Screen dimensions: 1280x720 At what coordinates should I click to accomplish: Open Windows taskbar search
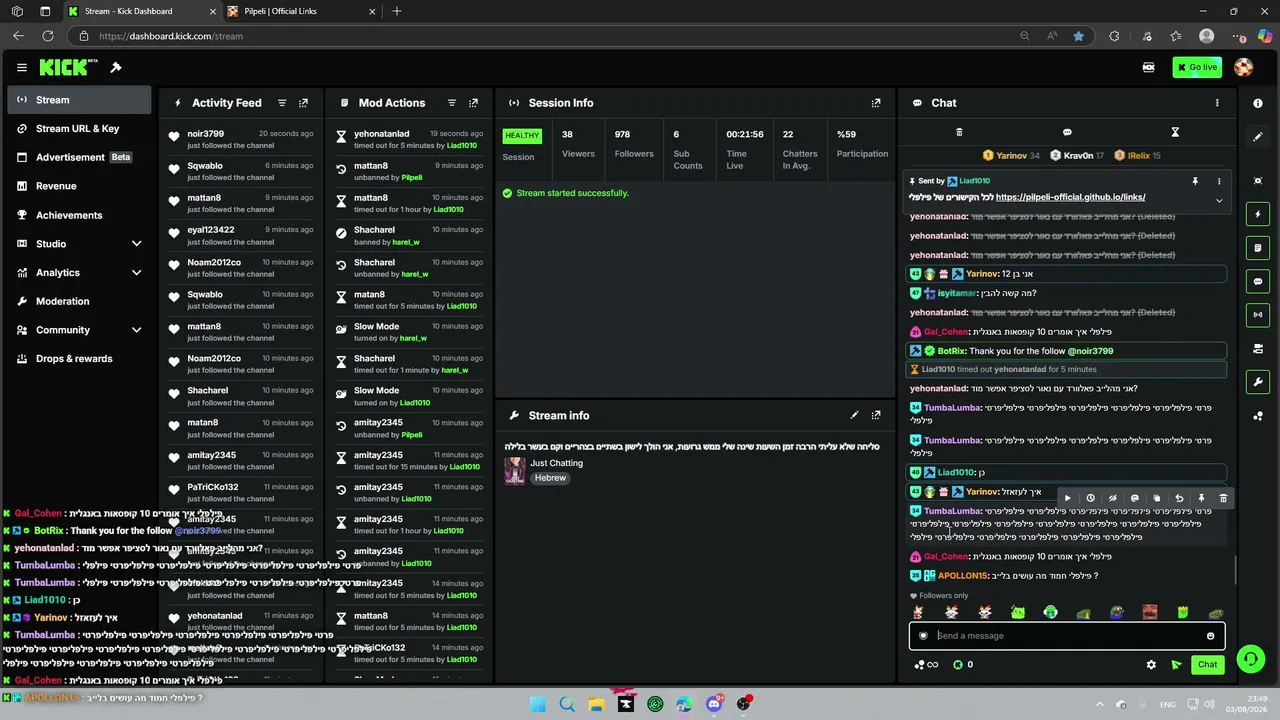[567, 704]
